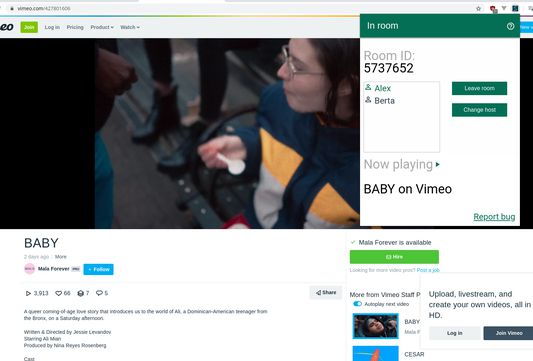The width and height of the screenshot is (533, 361).
Task: Click the green Join button in header
Action: pyautogui.click(x=29, y=27)
